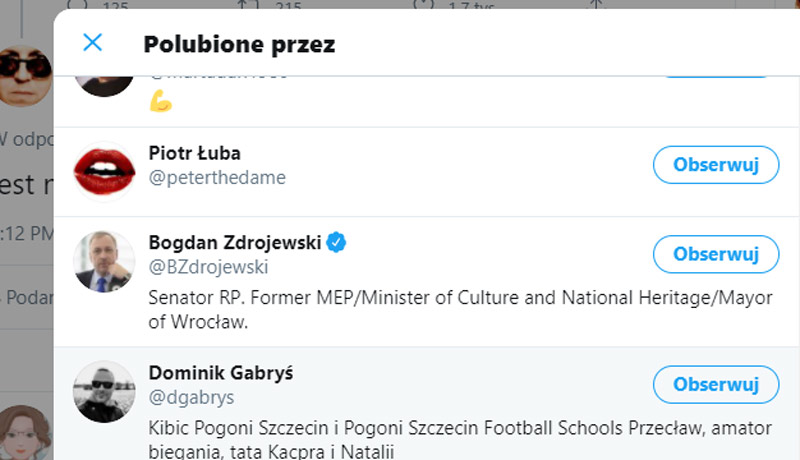The width and height of the screenshot is (800, 460).
Task: Click the sunglasses avatar behind the dialog
Action: pyautogui.click(x=24, y=77)
